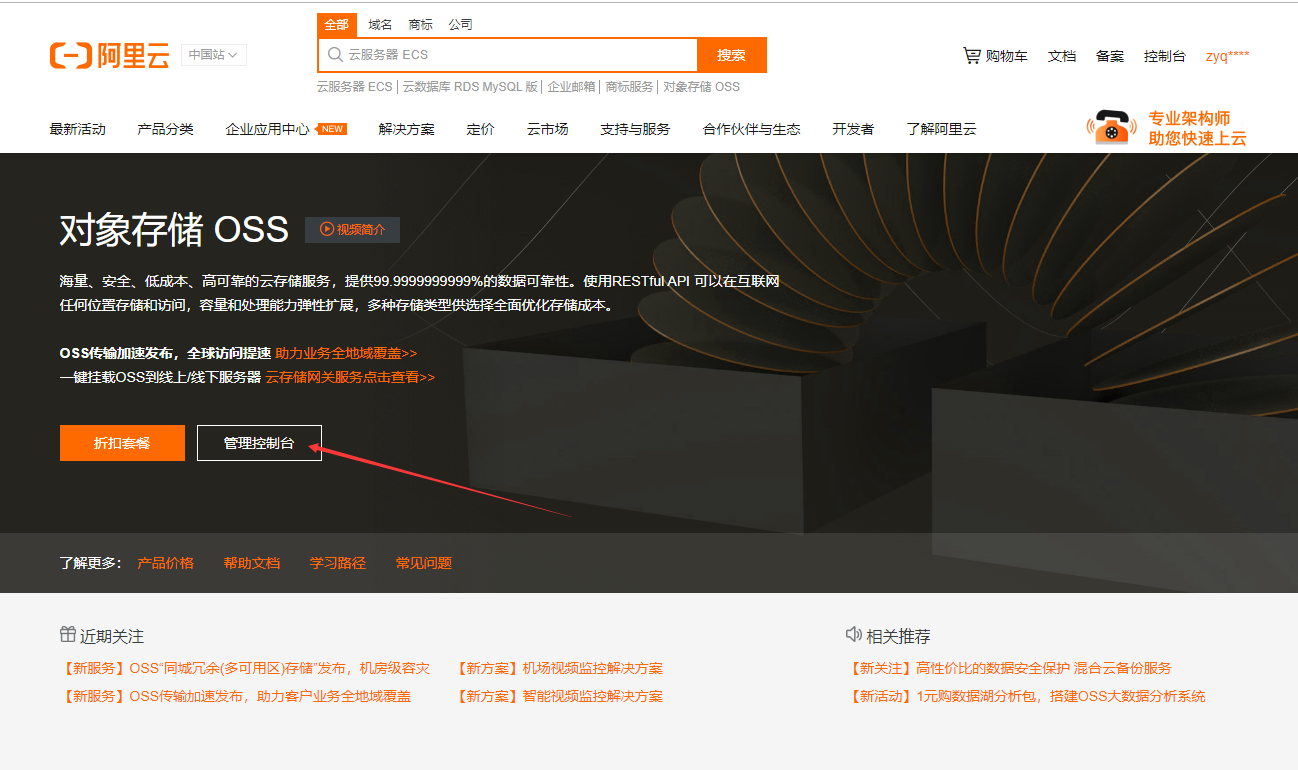Open the 常见问题 link
This screenshot has height=770, width=1298.
click(424, 563)
